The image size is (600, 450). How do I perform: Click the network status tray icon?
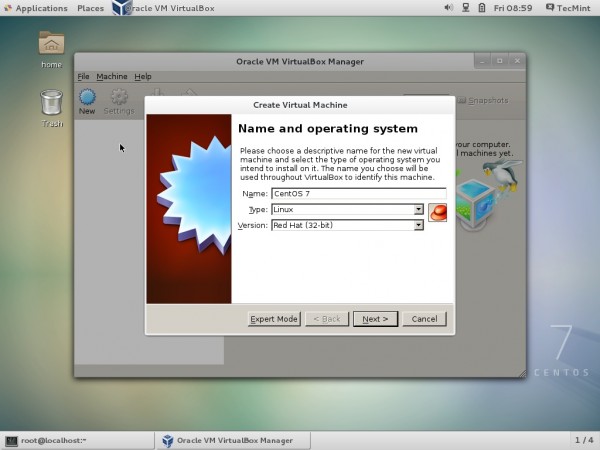point(465,8)
